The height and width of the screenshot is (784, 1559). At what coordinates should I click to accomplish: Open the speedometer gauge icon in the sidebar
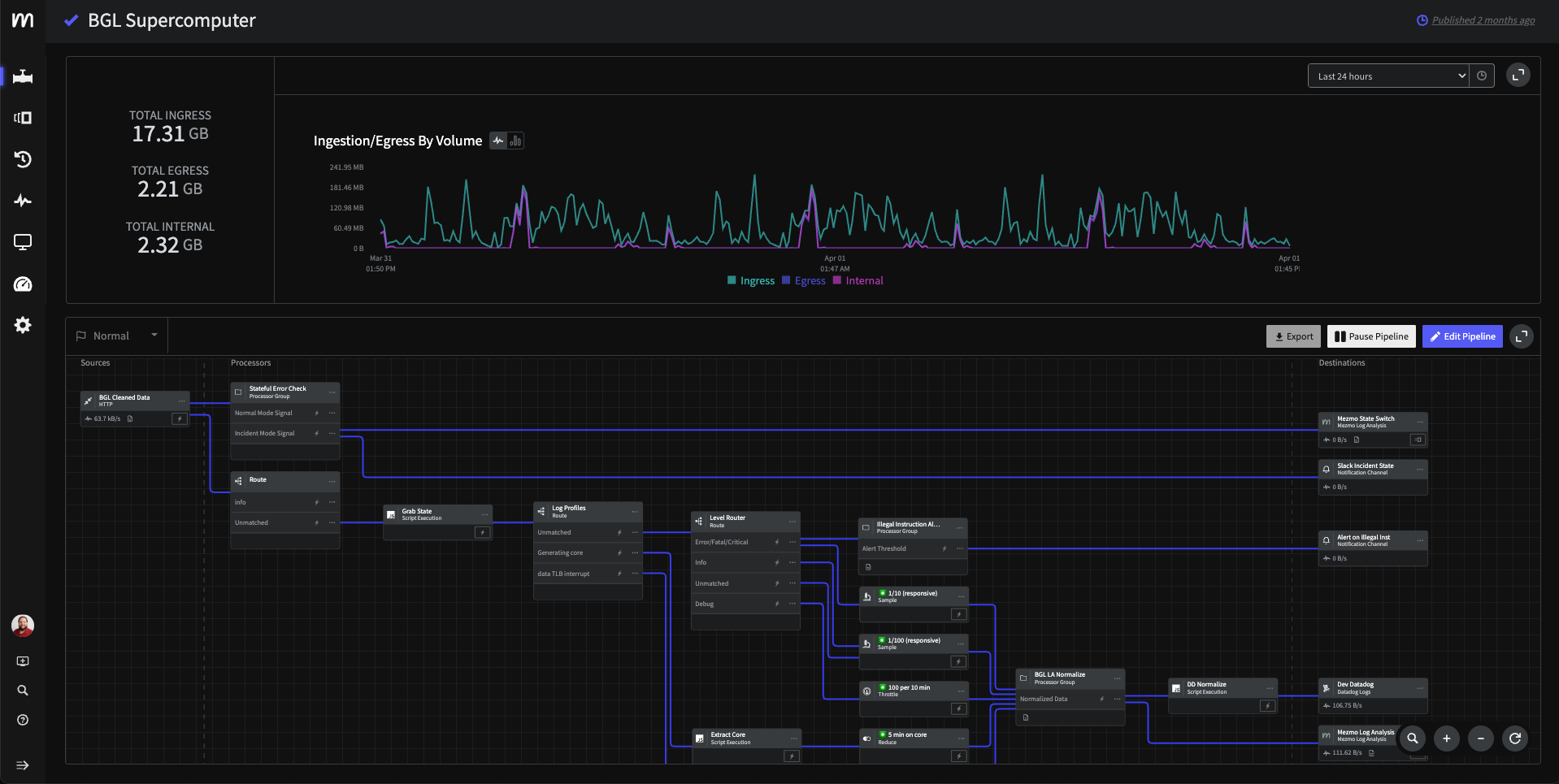23,284
